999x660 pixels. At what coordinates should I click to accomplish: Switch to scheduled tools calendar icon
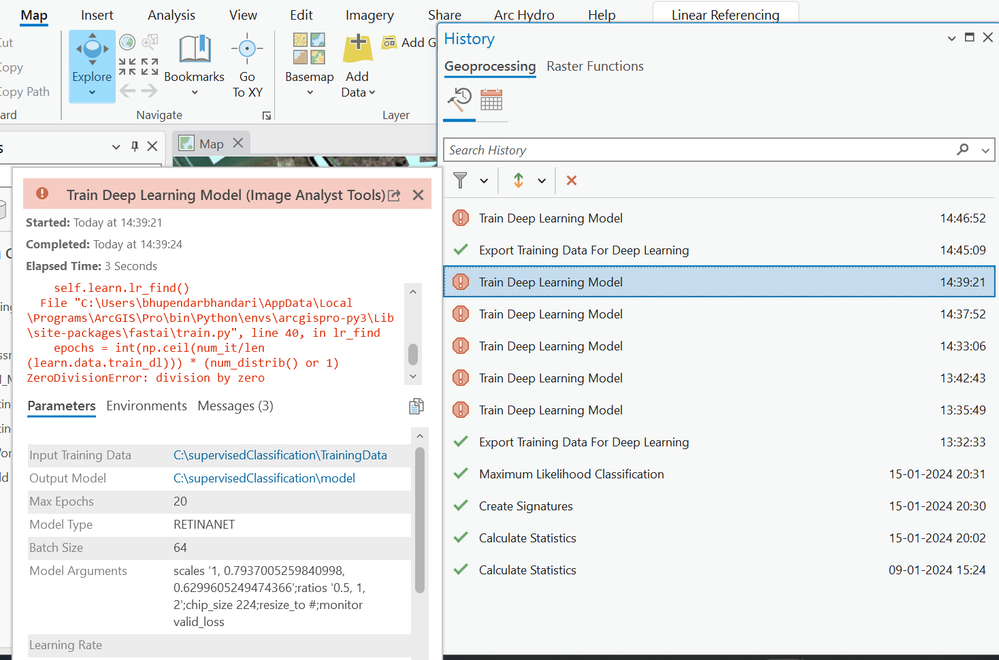tap(491, 100)
